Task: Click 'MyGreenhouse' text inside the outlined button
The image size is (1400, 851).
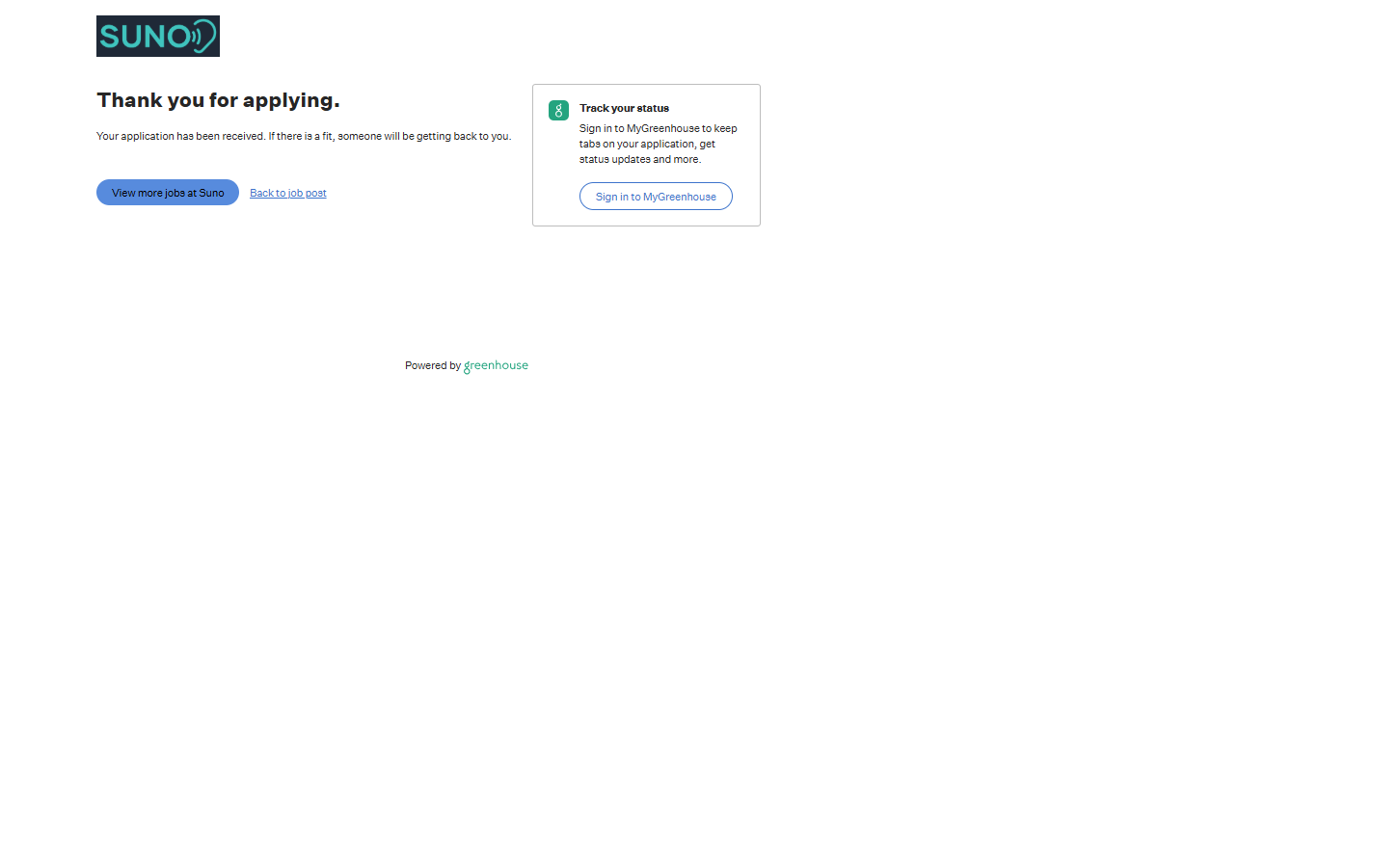Action: pyautogui.click(x=679, y=198)
